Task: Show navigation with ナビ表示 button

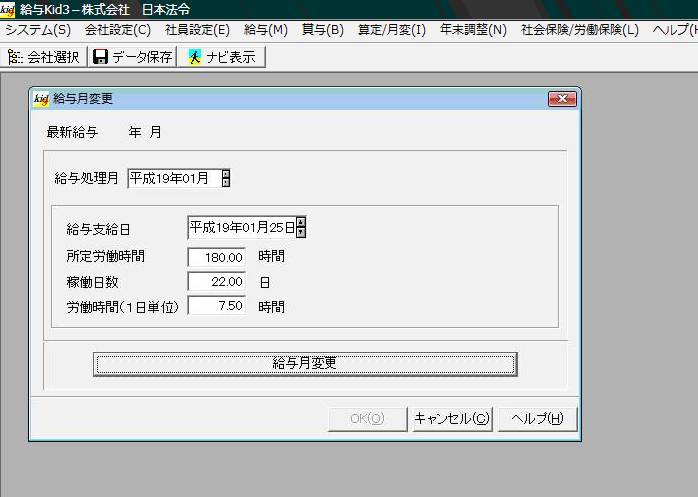Action: pos(221,57)
